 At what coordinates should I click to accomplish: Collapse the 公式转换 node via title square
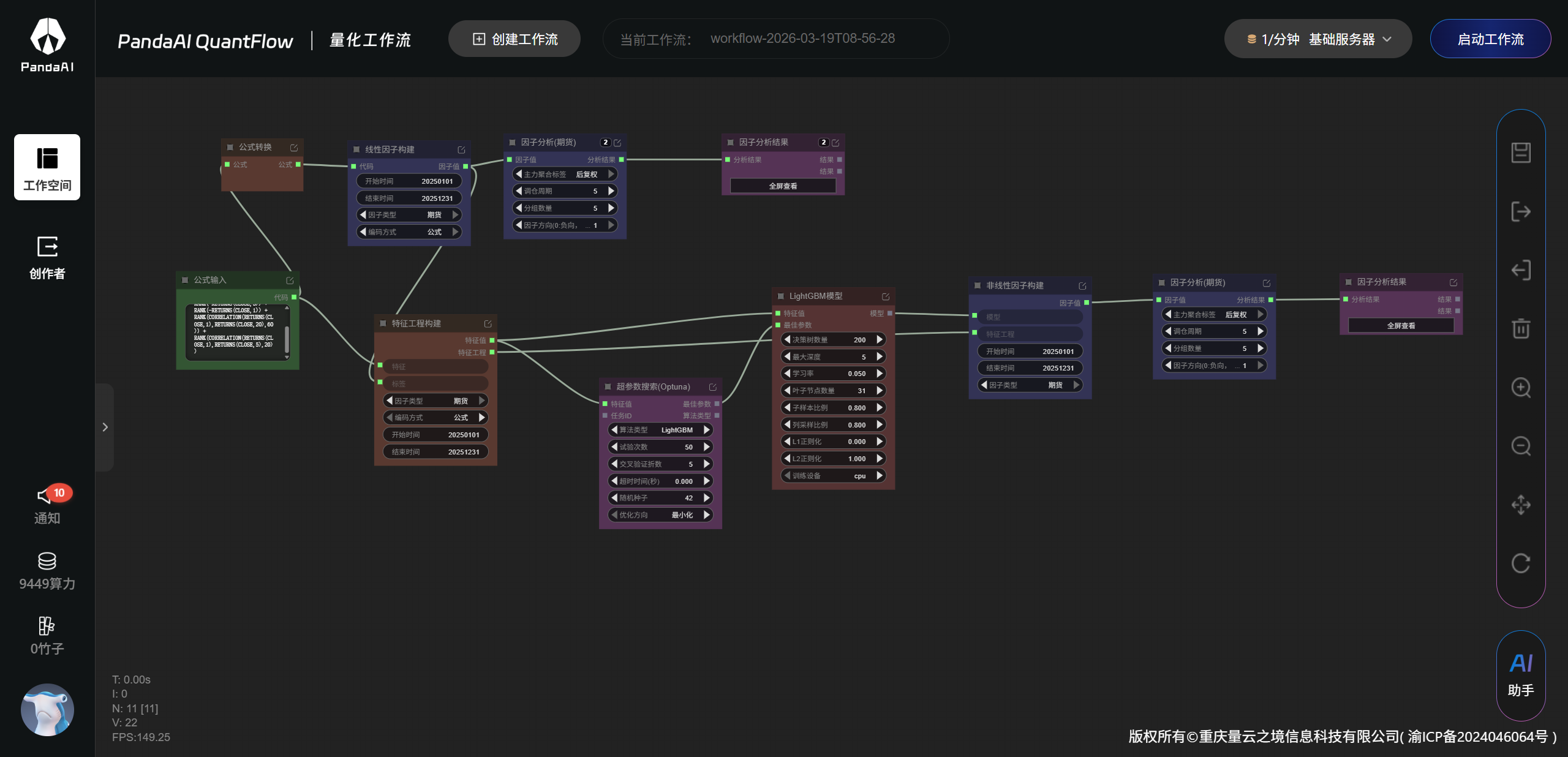230,148
